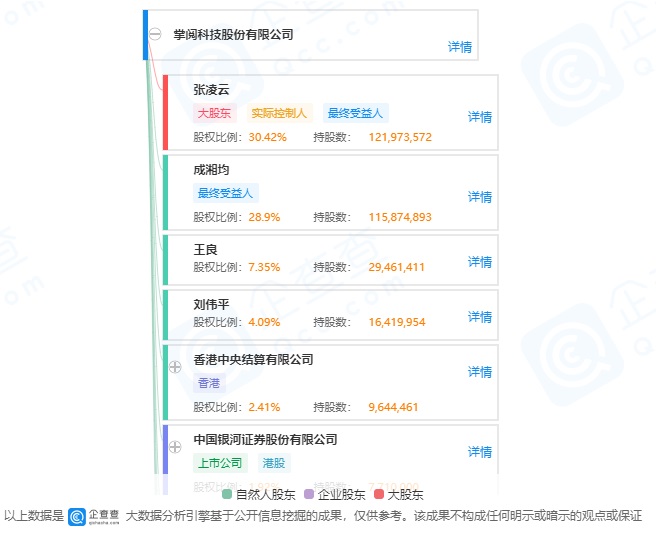
Task: Expand the 中国银河证券股份有限公司 node
Action: [x=175, y=447]
